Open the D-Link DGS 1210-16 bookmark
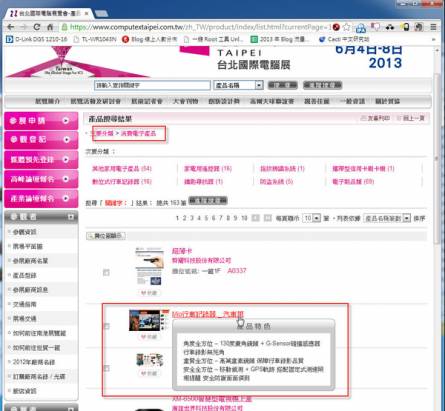 click(37, 39)
